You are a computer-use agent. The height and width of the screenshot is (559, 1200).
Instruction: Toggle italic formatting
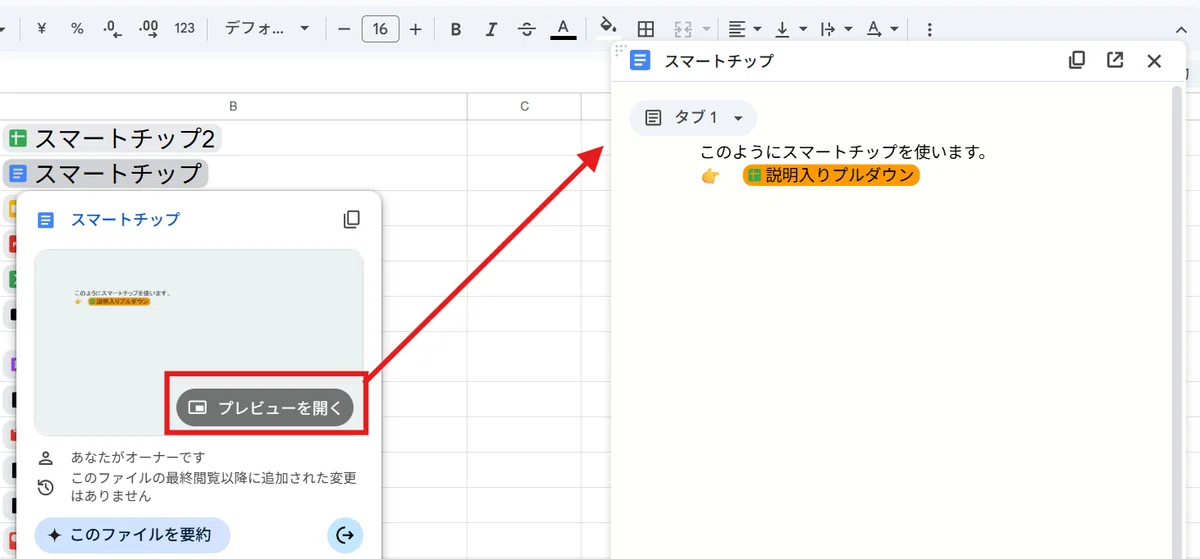[491, 29]
